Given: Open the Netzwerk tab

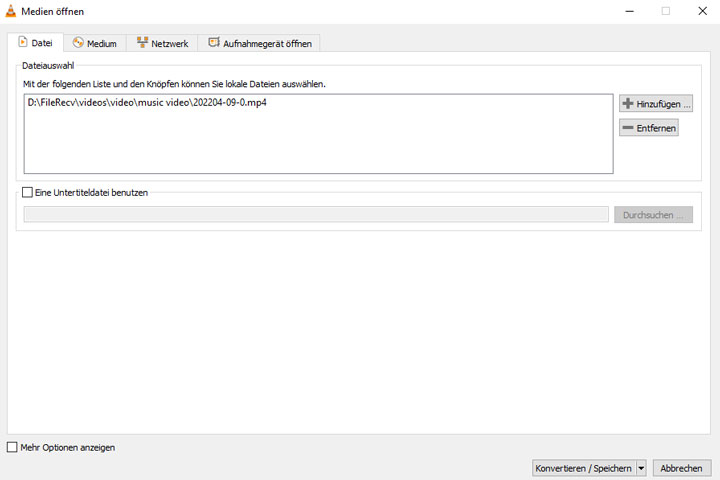Looking at the screenshot, I should 162,44.
